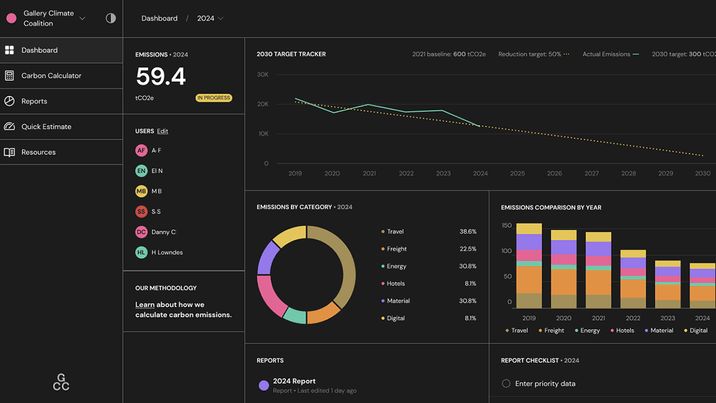Check the Enter priority data radio circle
This screenshot has height=403, width=716.
pyautogui.click(x=506, y=383)
